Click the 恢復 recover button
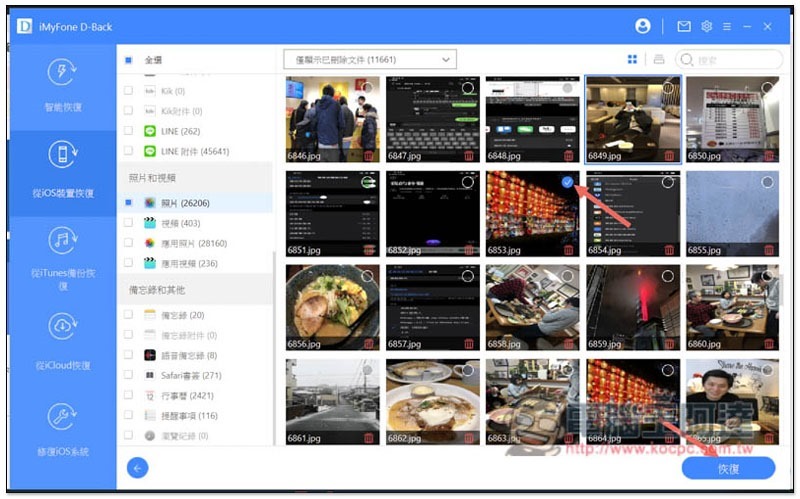This screenshot has width=800, height=499. click(x=728, y=468)
